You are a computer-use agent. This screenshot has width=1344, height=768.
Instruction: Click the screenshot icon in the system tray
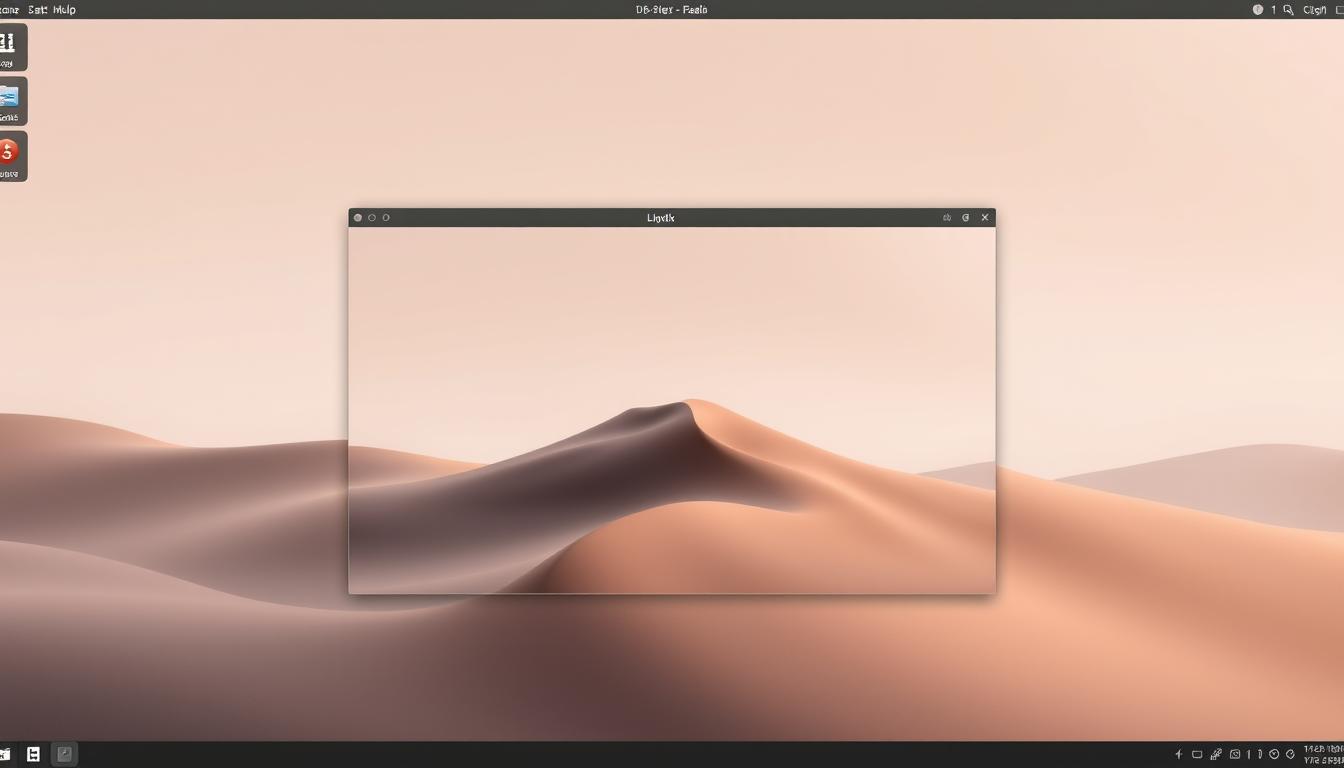[x=1235, y=754]
